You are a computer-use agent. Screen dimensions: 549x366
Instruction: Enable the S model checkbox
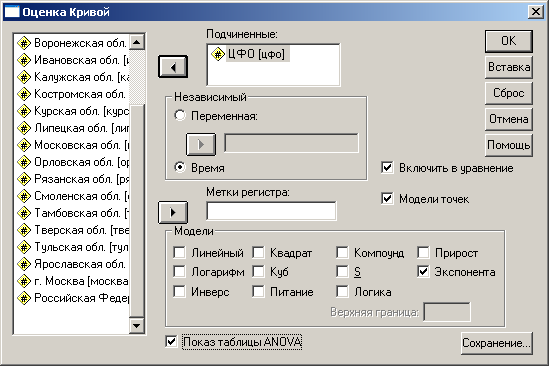point(342,271)
